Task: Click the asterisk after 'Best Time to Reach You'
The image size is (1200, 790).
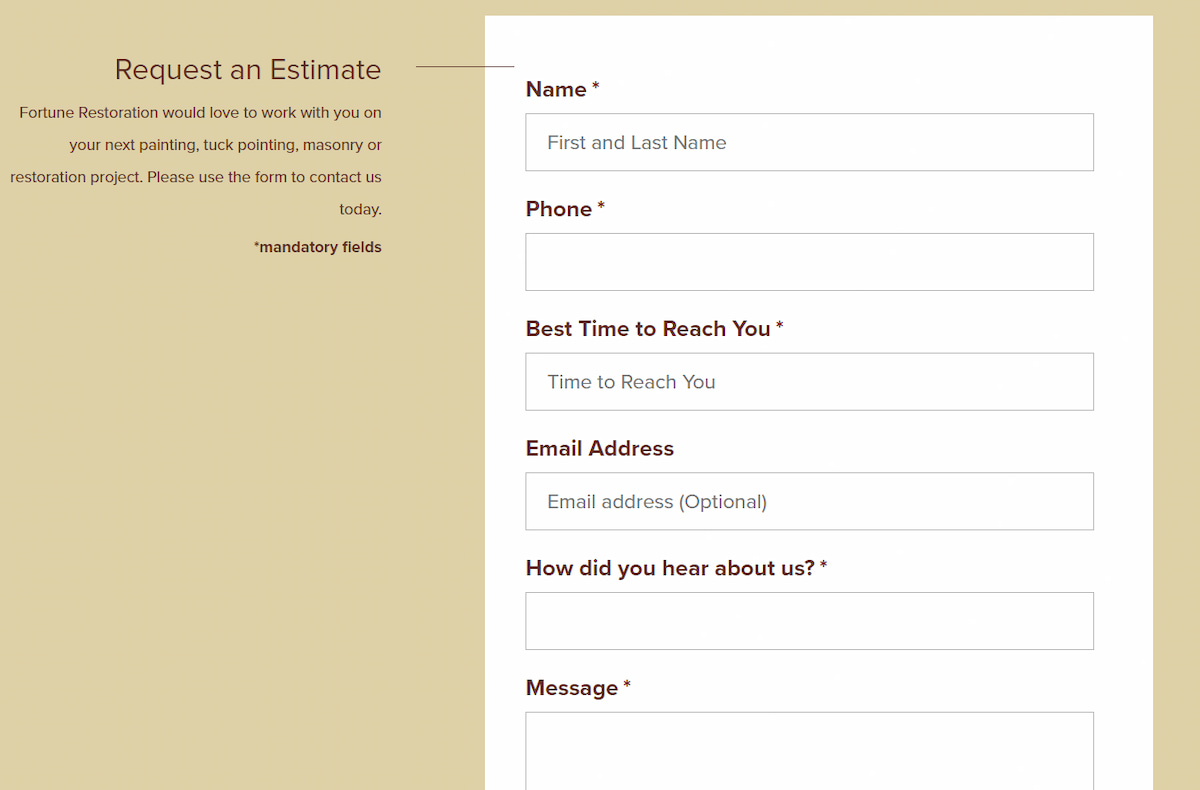Action: pos(780,327)
